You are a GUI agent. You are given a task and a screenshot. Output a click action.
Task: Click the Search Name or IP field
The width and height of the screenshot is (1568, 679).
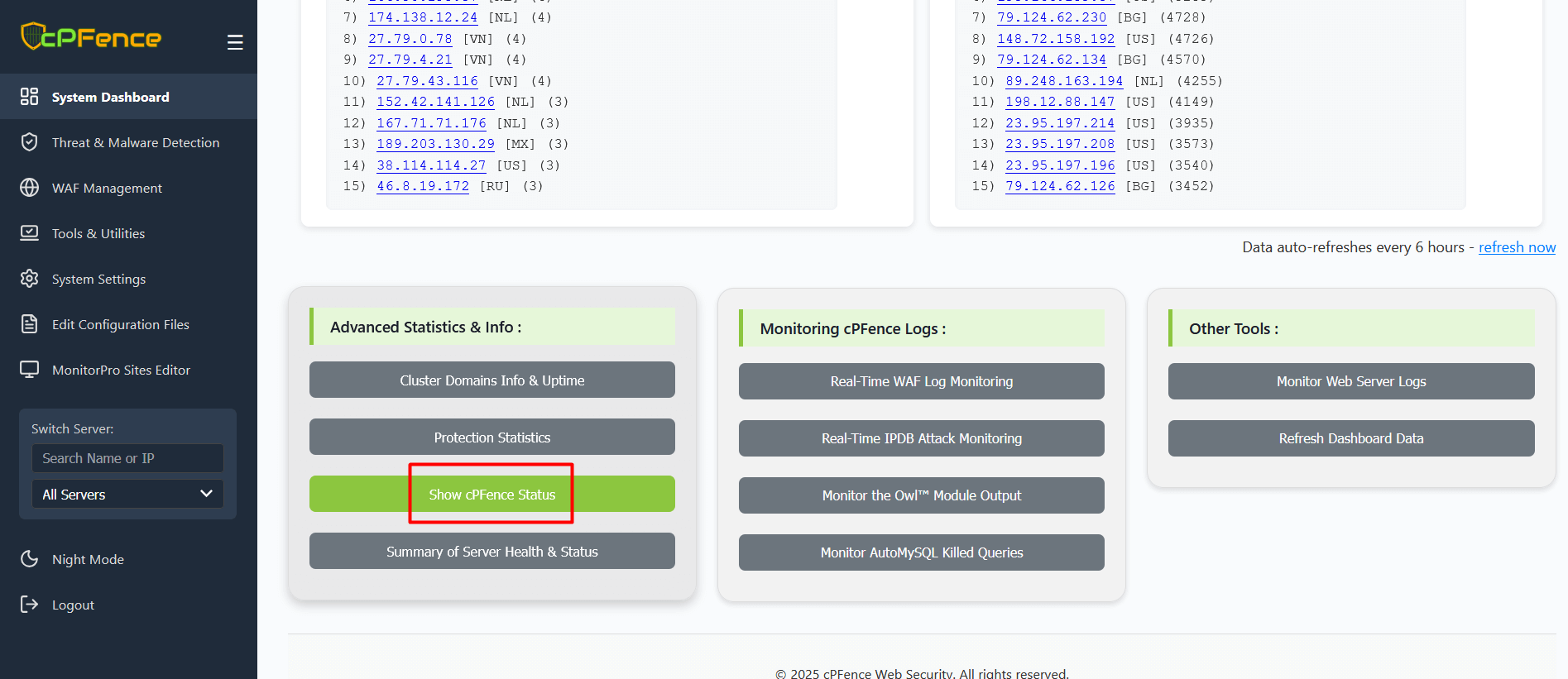tap(127, 458)
